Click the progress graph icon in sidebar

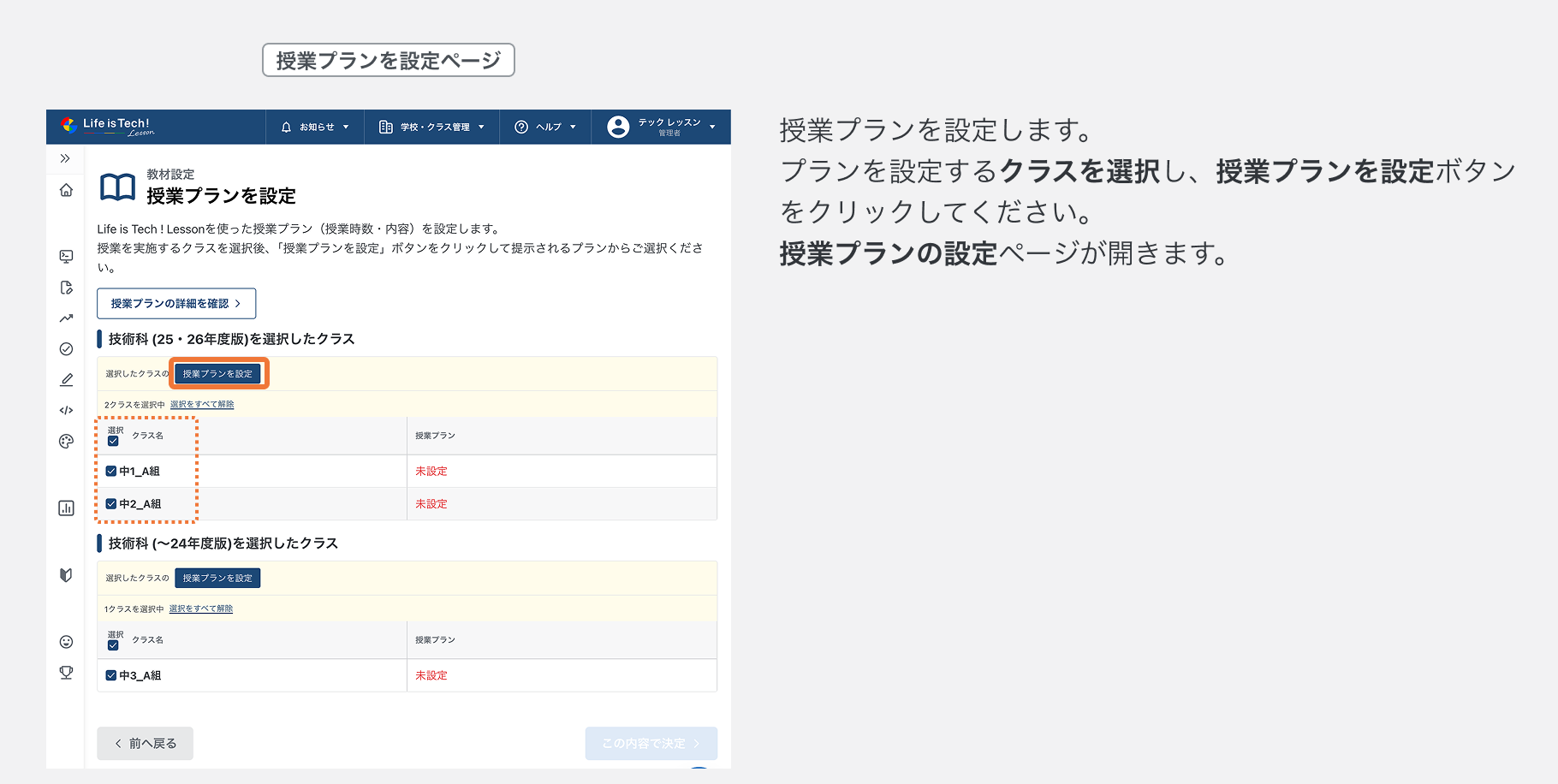[66, 318]
